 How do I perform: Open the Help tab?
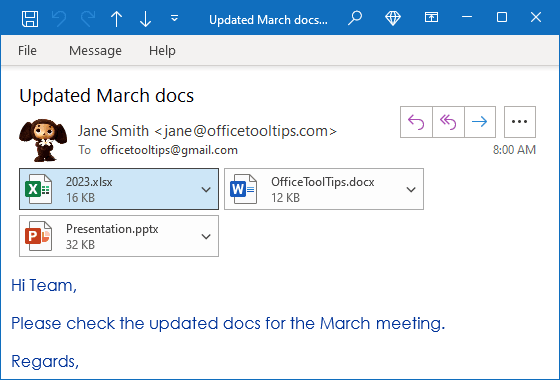(162, 51)
